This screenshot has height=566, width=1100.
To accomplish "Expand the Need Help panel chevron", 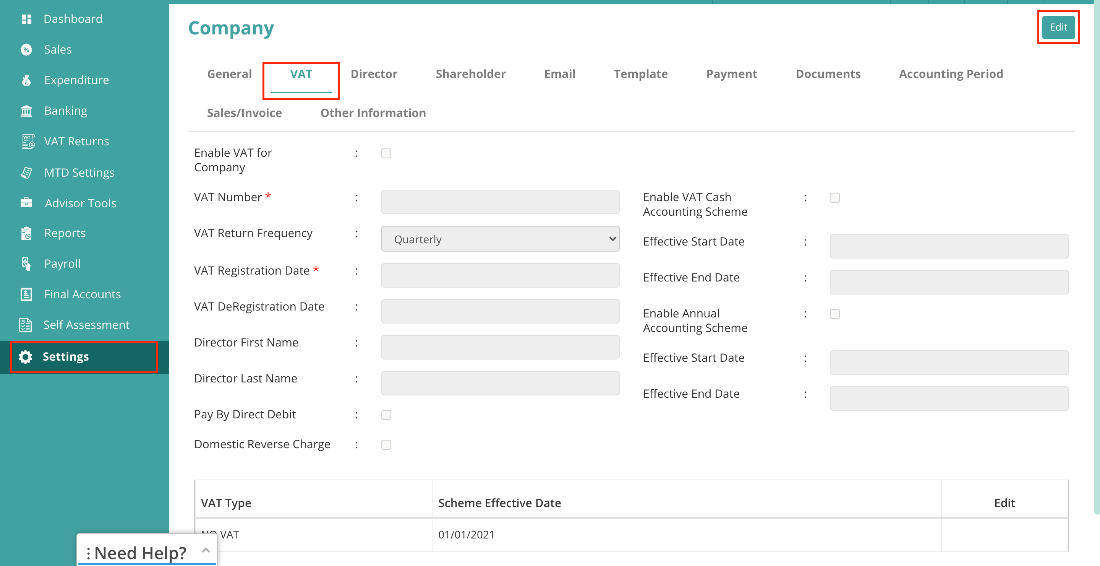I will coord(206,551).
